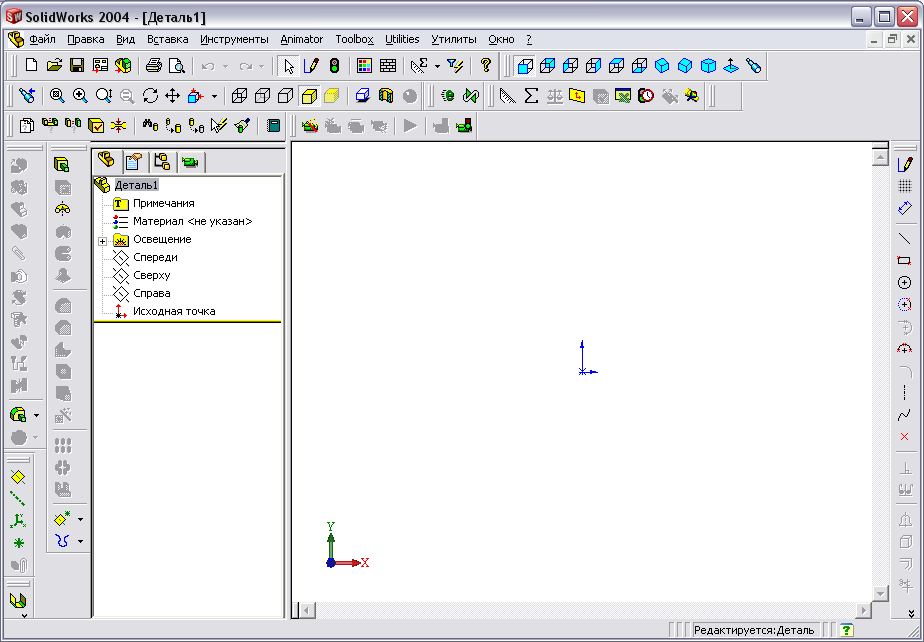Image resolution: width=924 pixels, height=642 pixels.
Task: Click the Open file folder icon
Action: tap(54, 65)
